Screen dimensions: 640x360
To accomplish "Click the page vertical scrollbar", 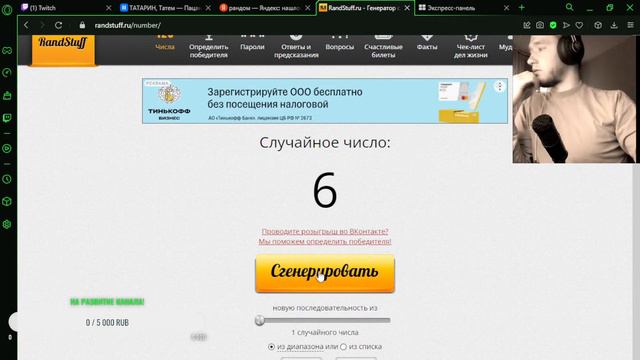I will click(x=636, y=261).
